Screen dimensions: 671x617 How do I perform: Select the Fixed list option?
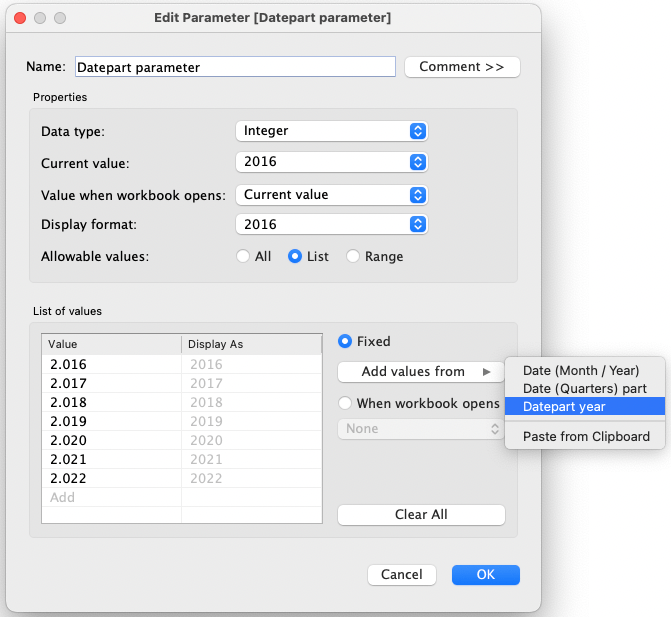(x=345, y=341)
